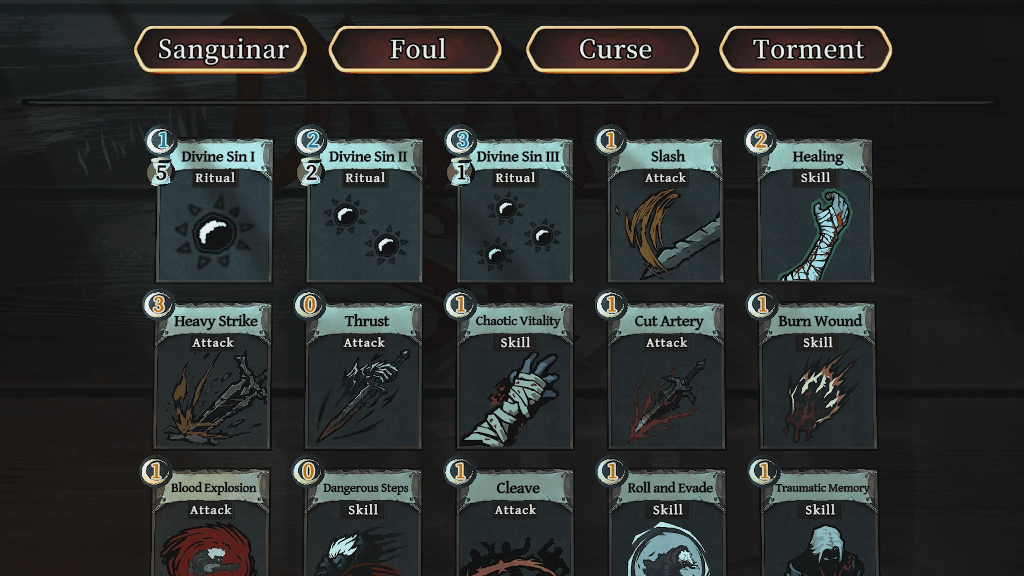Select the Divine Sin I ritual card

(x=214, y=210)
